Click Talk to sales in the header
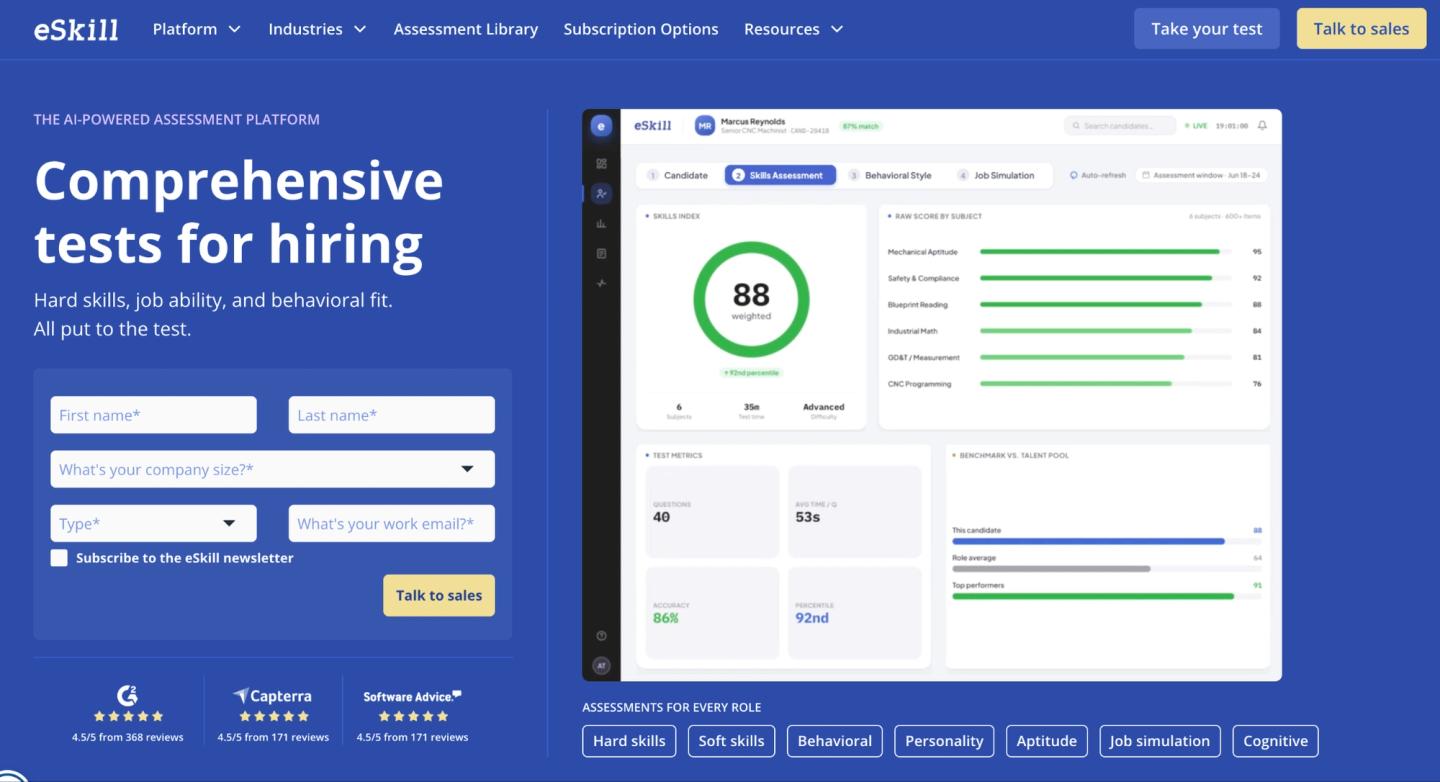The width and height of the screenshot is (1440, 782). 1361,29
